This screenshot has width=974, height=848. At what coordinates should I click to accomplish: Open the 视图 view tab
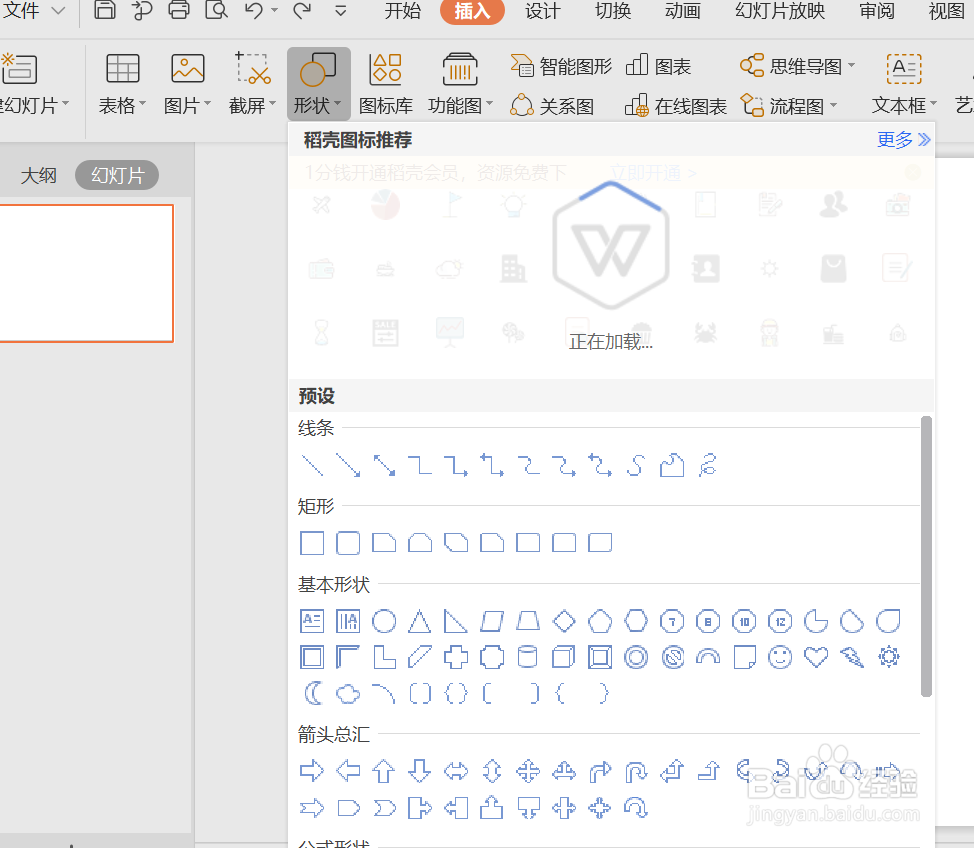point(946,11)
